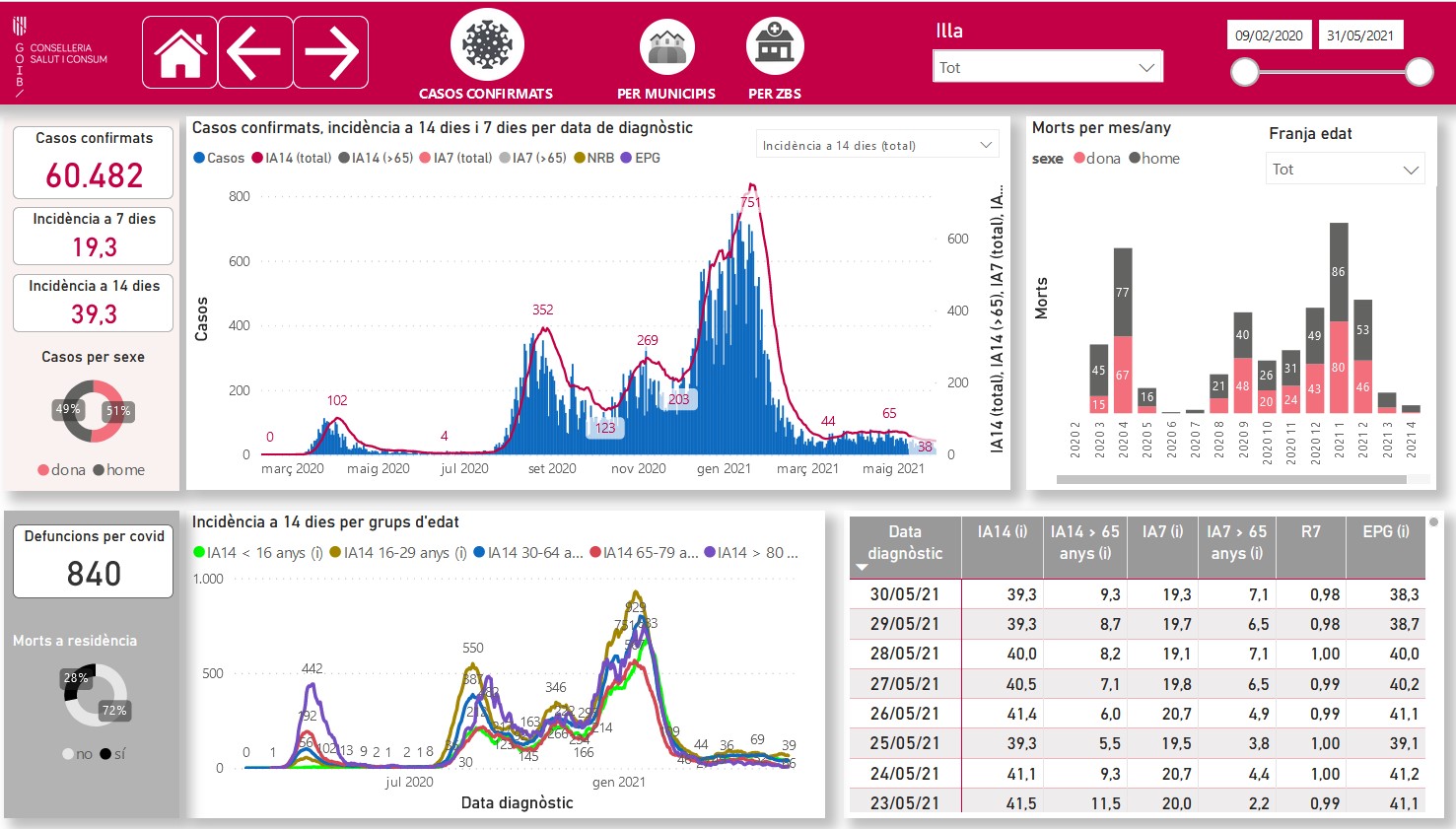Toggle the EPG legend series
This screenshot has height=829, width=1456.
tap(641, 158)
